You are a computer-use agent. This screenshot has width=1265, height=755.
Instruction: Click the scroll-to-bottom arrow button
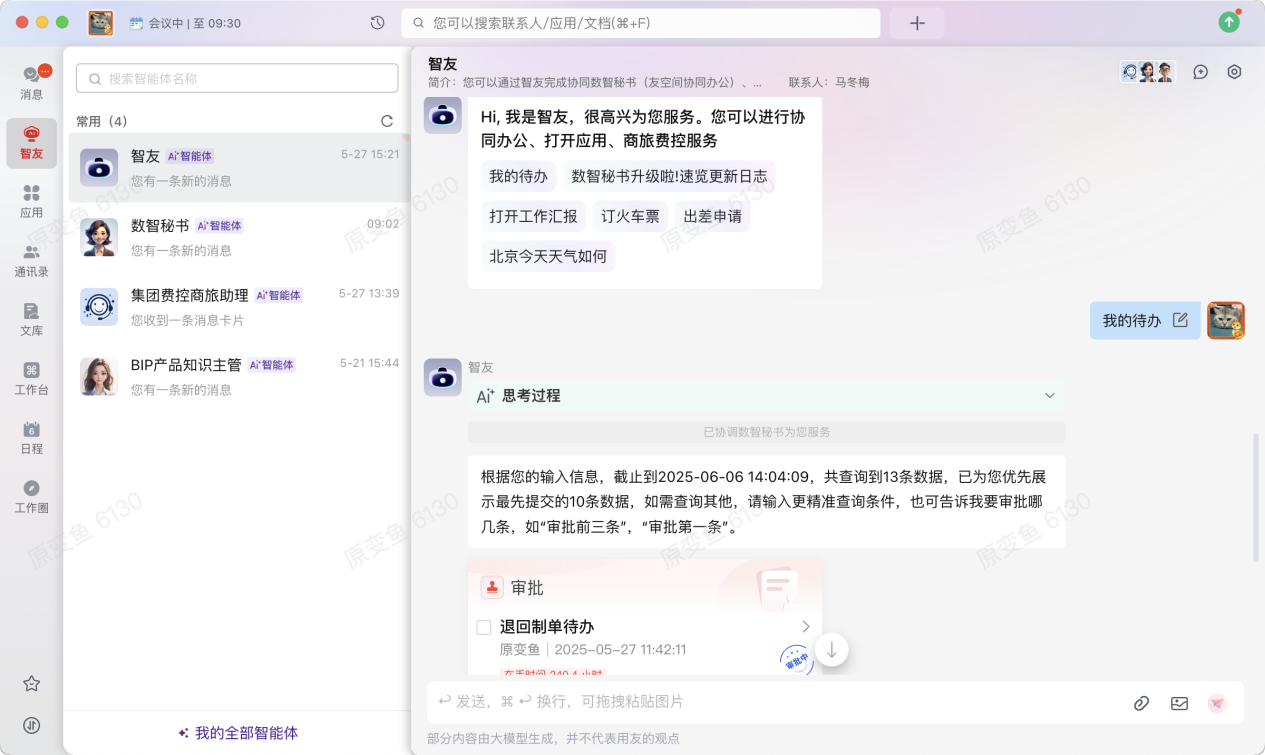832,649
